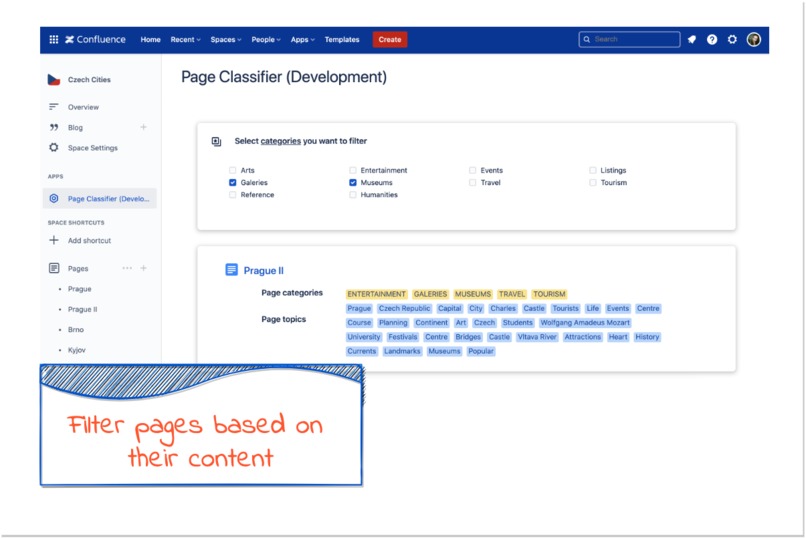Click the Wolfgang Amadeus Mozart topic tag

[585, 323]
